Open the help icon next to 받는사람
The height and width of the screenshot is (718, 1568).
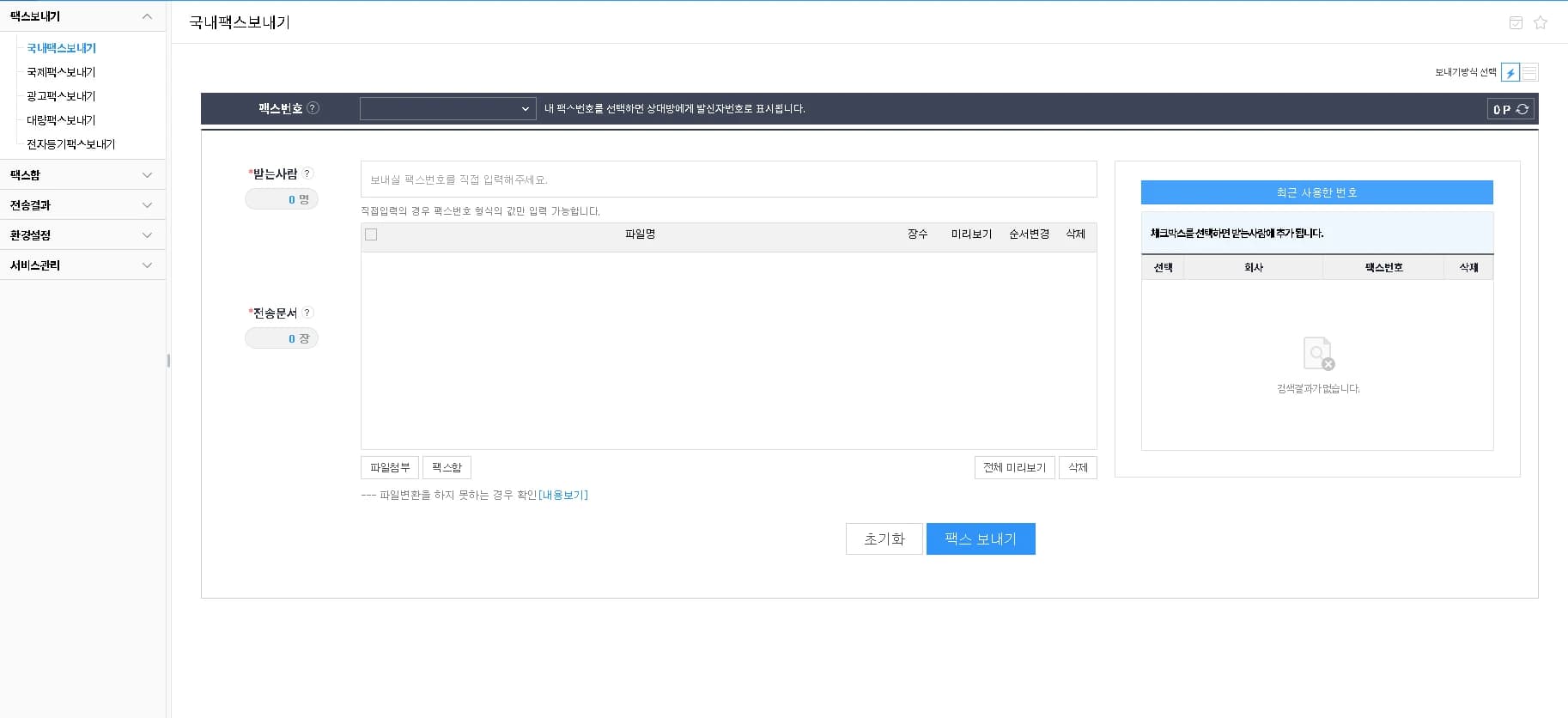point(308,173)
